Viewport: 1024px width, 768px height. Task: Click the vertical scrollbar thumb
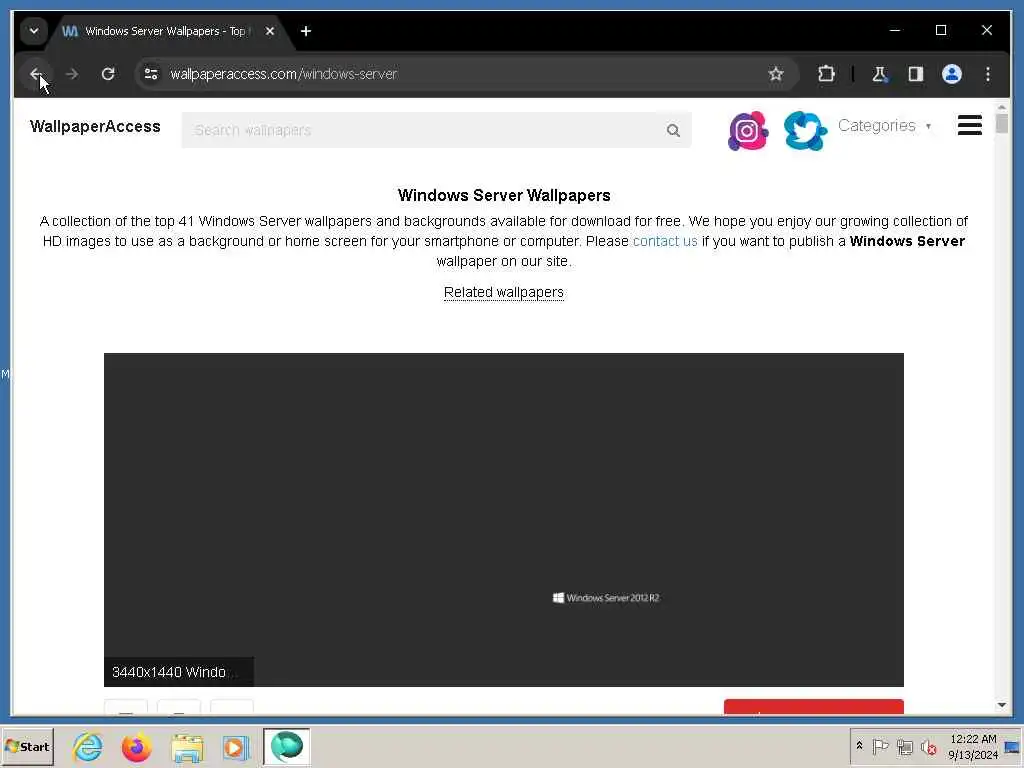tap(1002, 123)
